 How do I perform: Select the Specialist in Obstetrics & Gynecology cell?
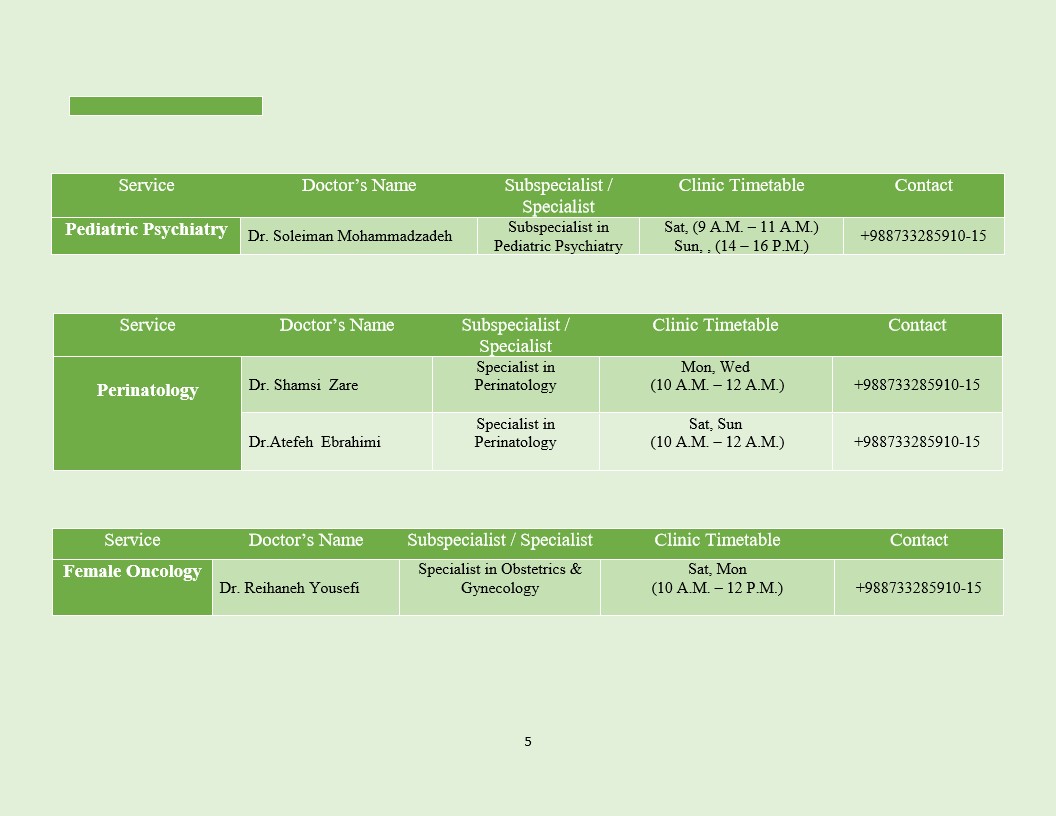pyautogui.click(x=499, y=579)
